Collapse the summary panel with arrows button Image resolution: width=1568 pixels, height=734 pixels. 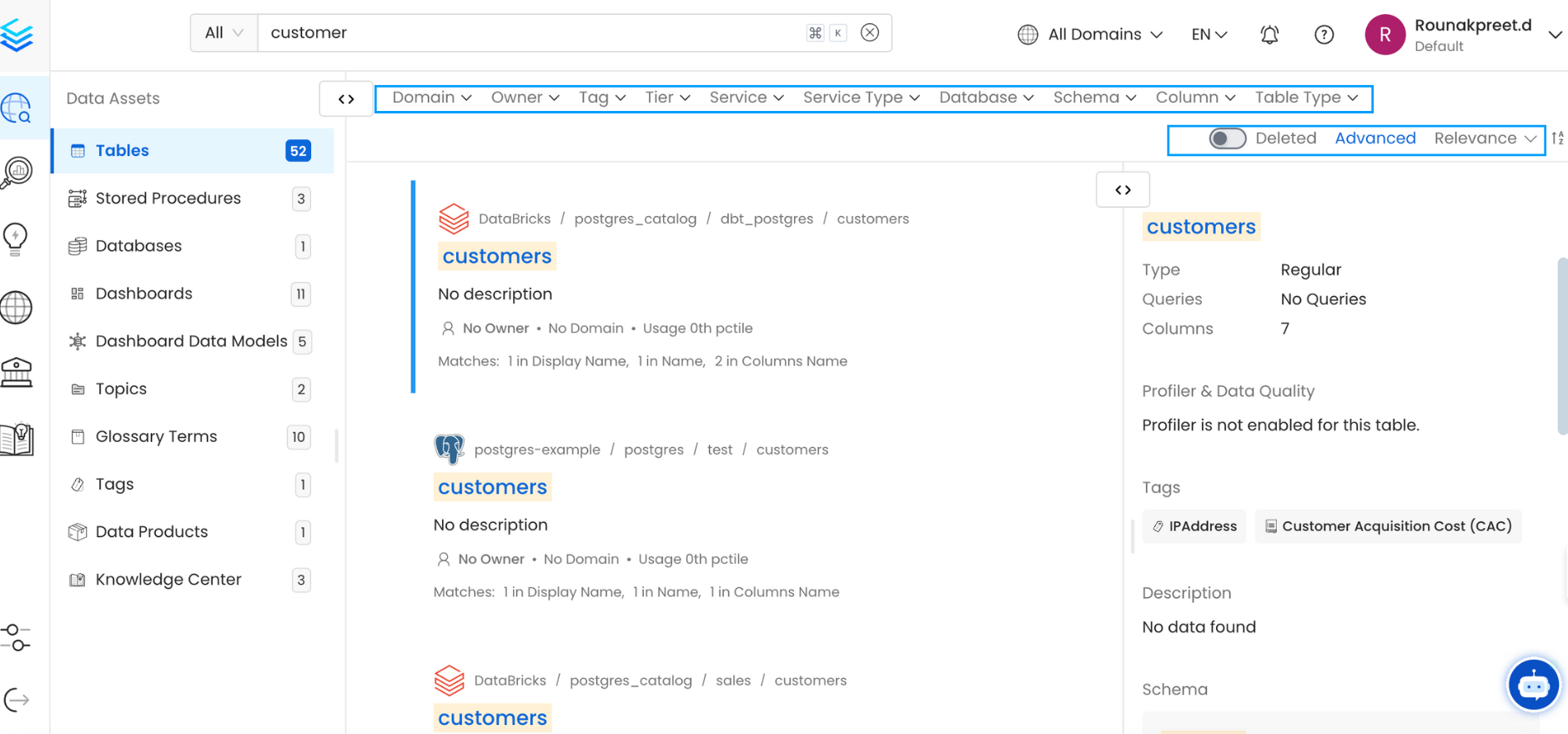click(x=1123, y=189)
